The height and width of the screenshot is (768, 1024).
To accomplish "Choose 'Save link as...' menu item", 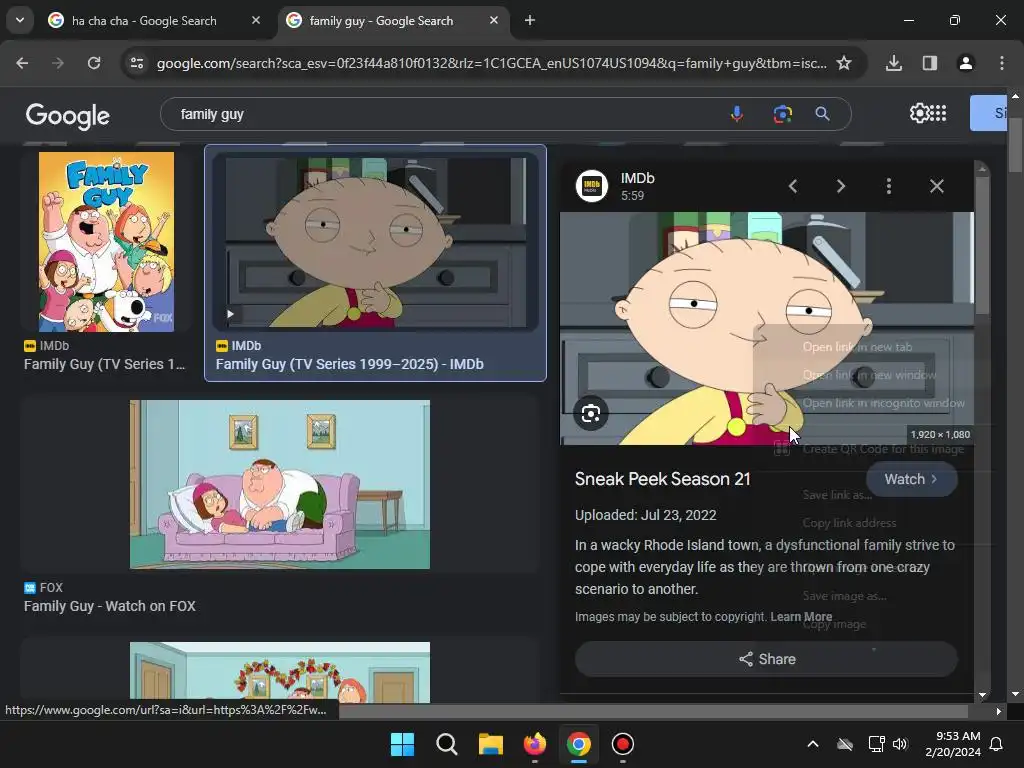I will coord(837,494).
